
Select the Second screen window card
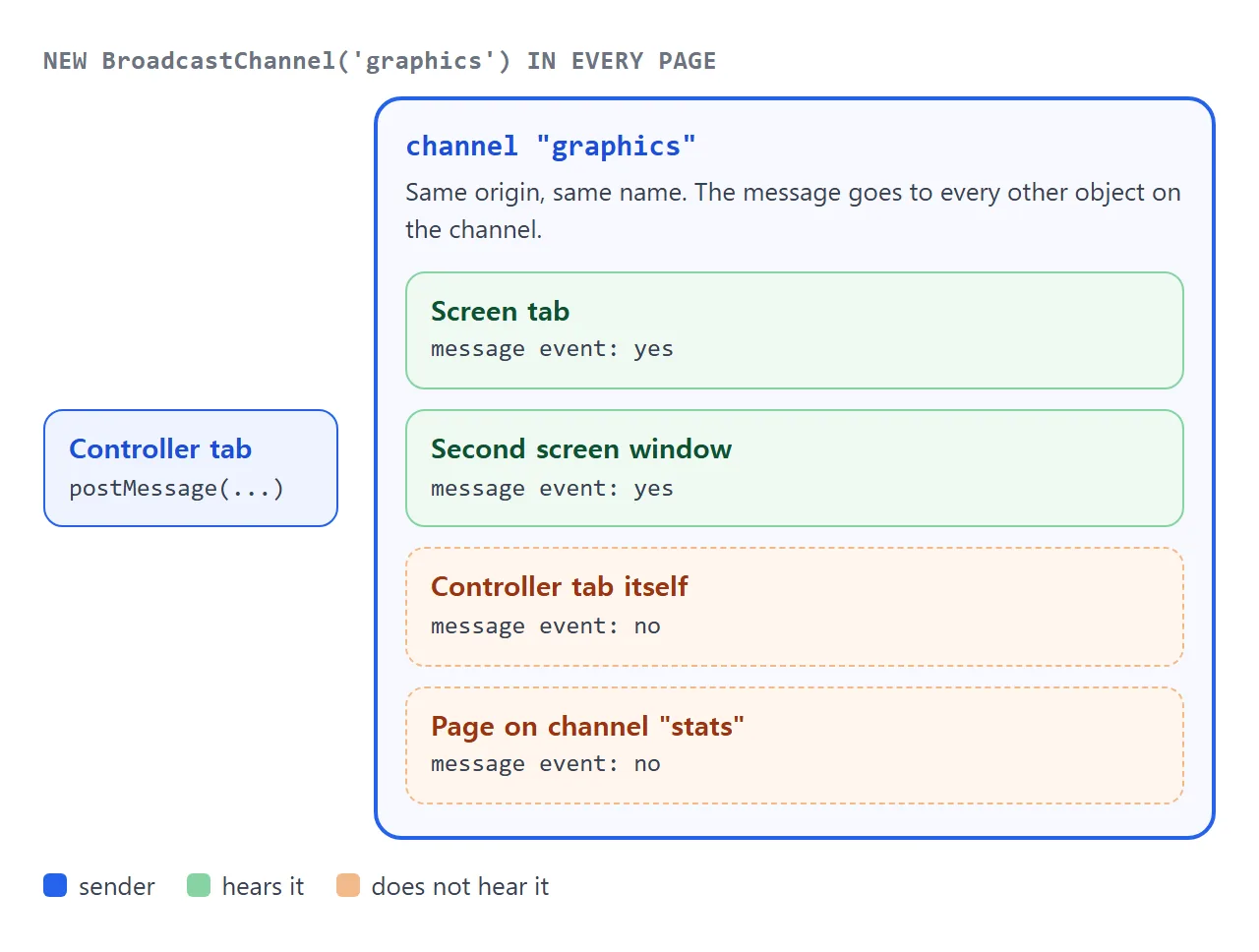795,468
